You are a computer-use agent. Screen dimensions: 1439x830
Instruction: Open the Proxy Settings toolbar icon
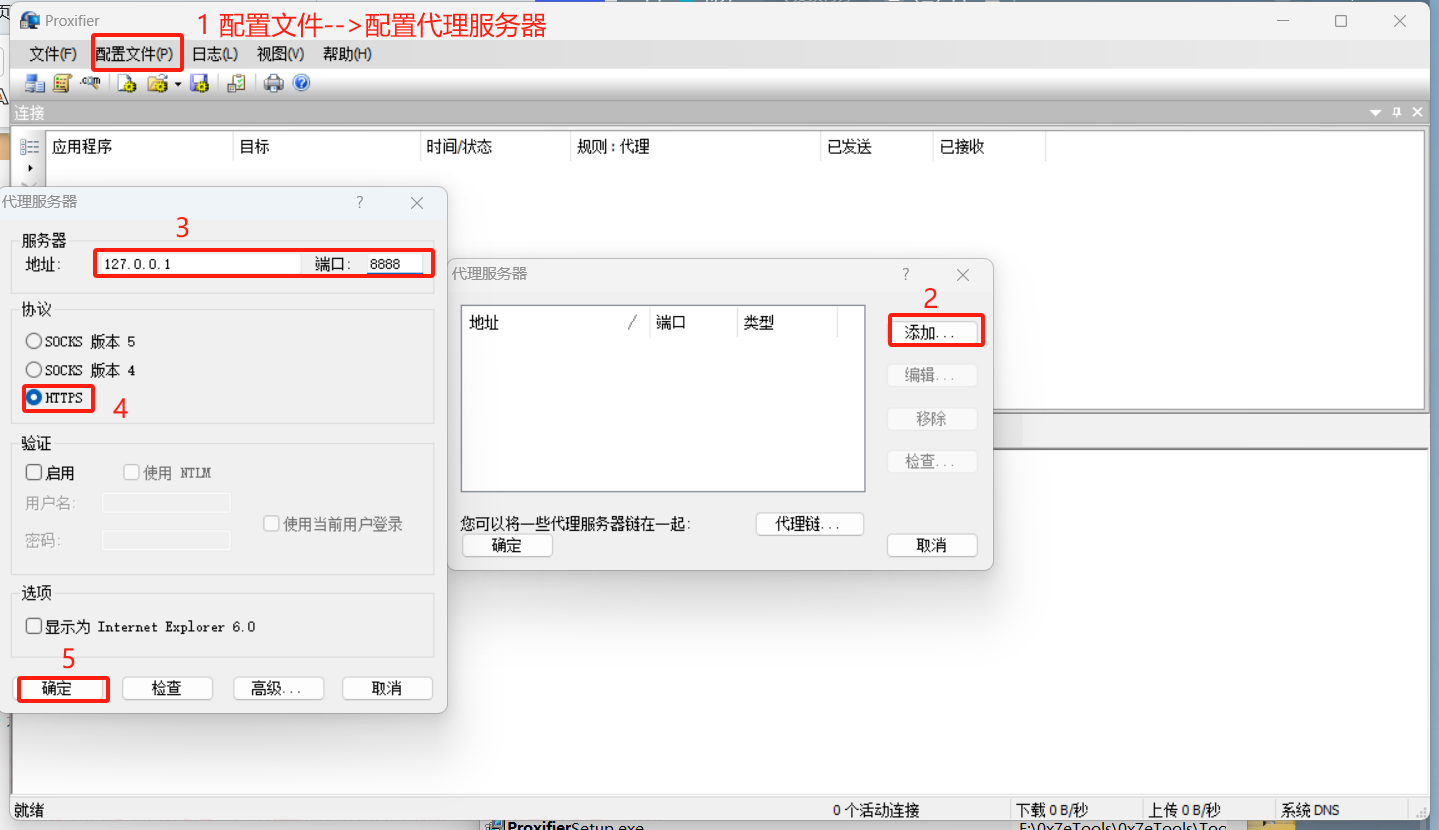coord(34,83)
